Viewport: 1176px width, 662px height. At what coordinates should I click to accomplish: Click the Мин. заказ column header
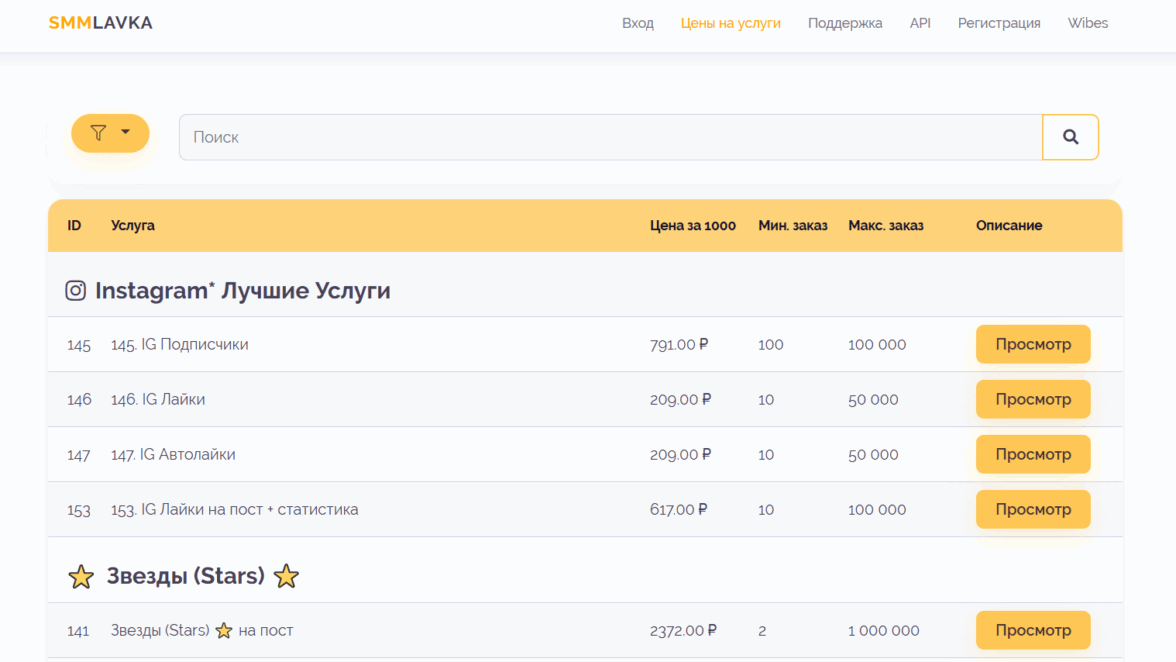click(x=793, y=226)
